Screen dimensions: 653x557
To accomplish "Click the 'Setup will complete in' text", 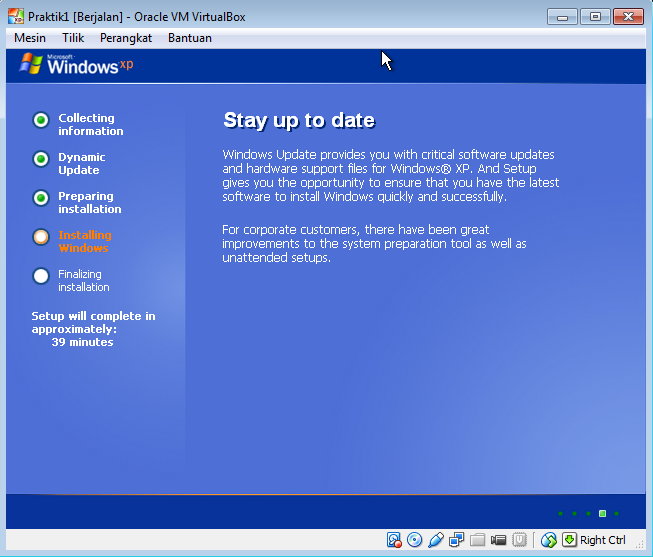I will [93, 316].
